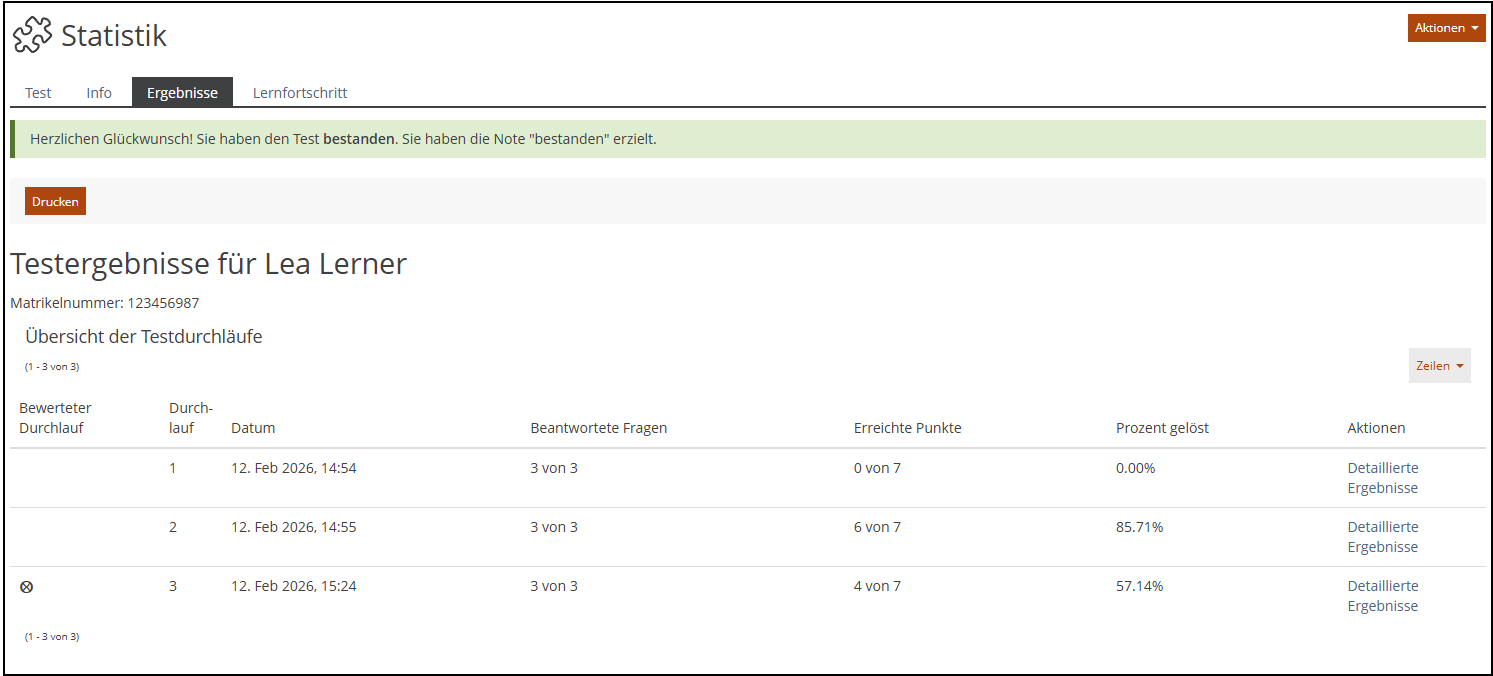This screenshot has height=676, width=1493.
Task: Open the Aktionen dropdown menu
Action: pyautogui.click(x=1446, y=28)
